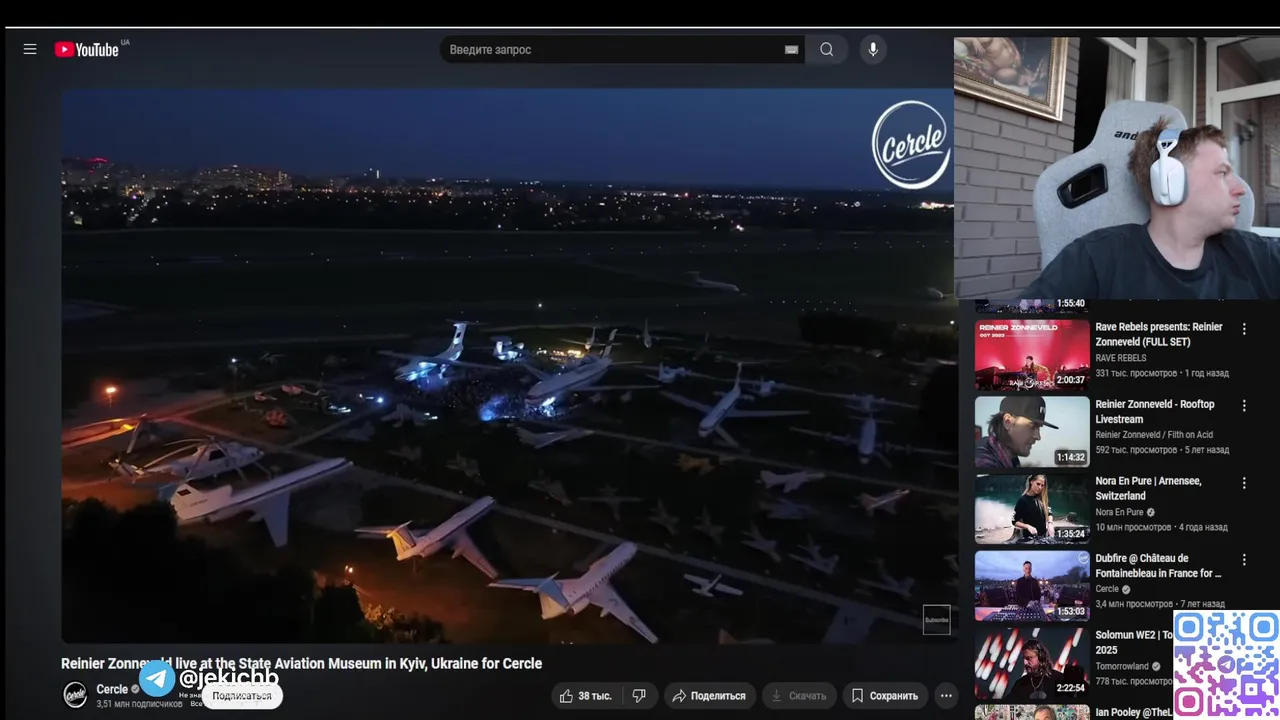Open options menu for Nora En Pure video
Viewport: 1280px width, 720px height.
pyautogui.click(x=1244, y=483)
